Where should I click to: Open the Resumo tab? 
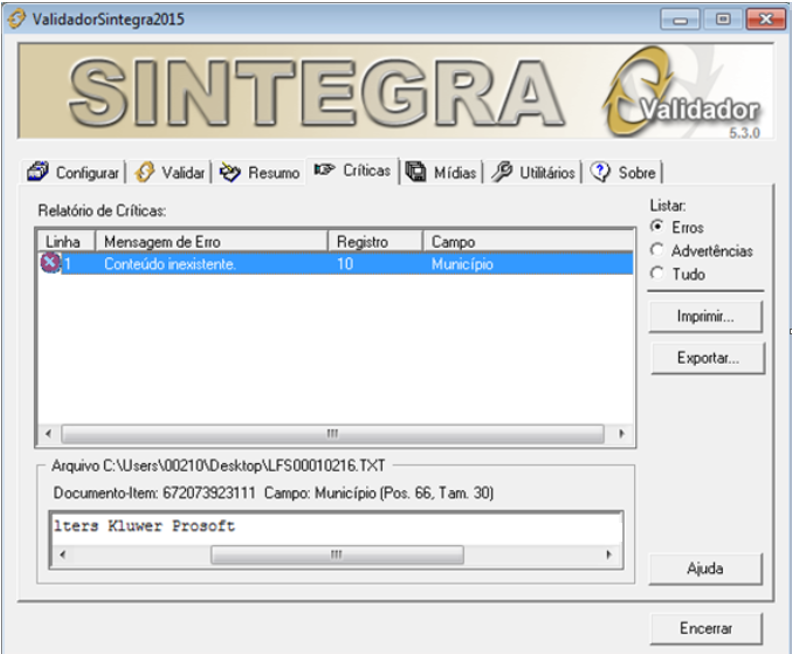coord(260,172)
